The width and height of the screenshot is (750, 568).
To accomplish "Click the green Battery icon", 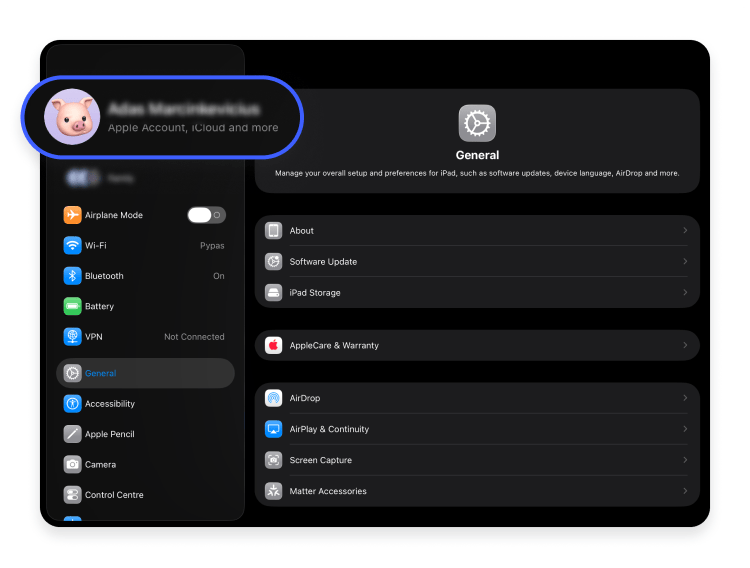I will [x=72, y=306].
